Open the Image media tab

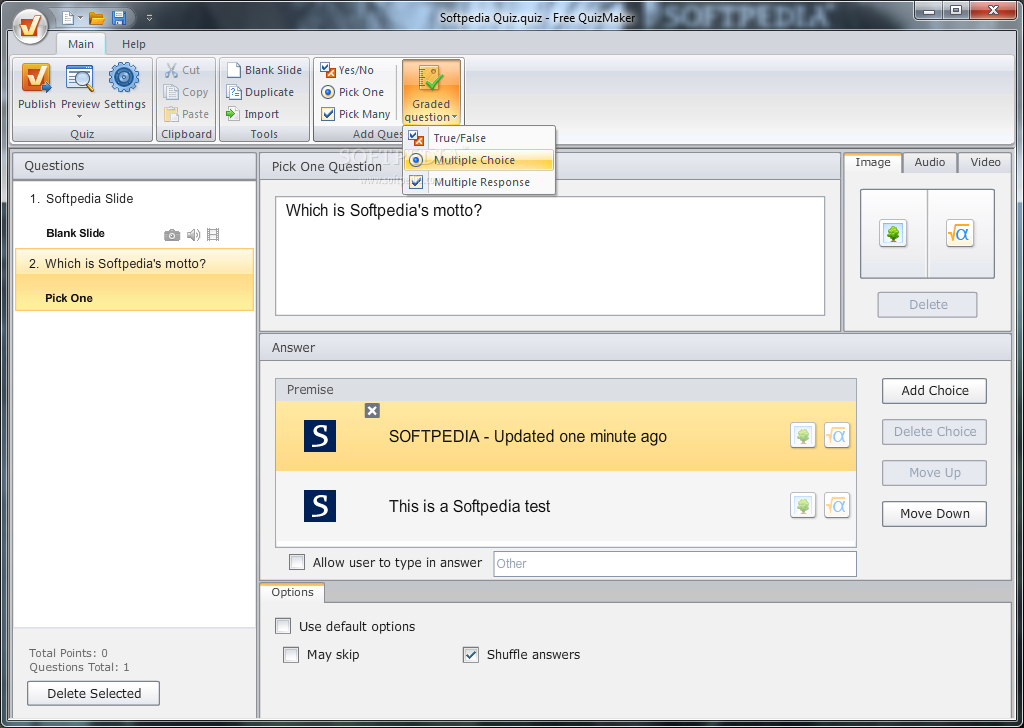coord(872,162)
